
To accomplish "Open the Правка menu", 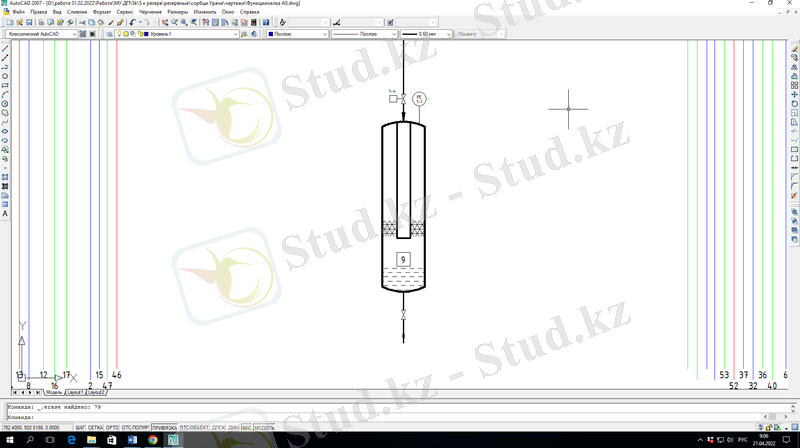I will (x=39, y=12).
